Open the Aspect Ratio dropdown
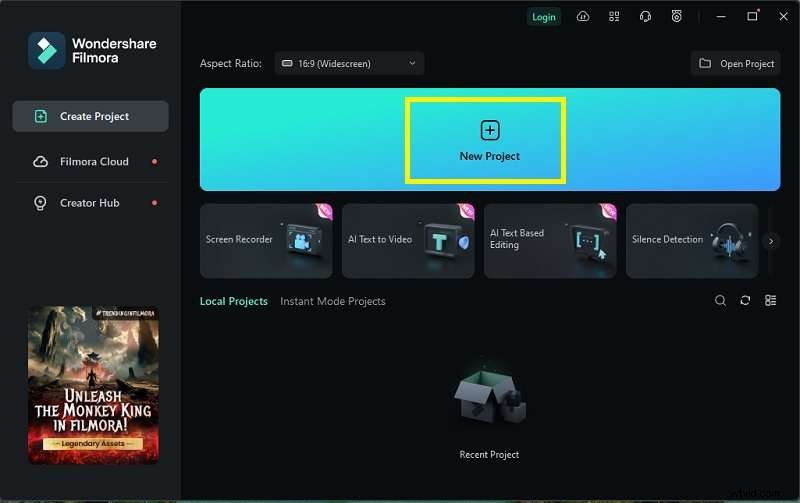 tap(349, 64)
